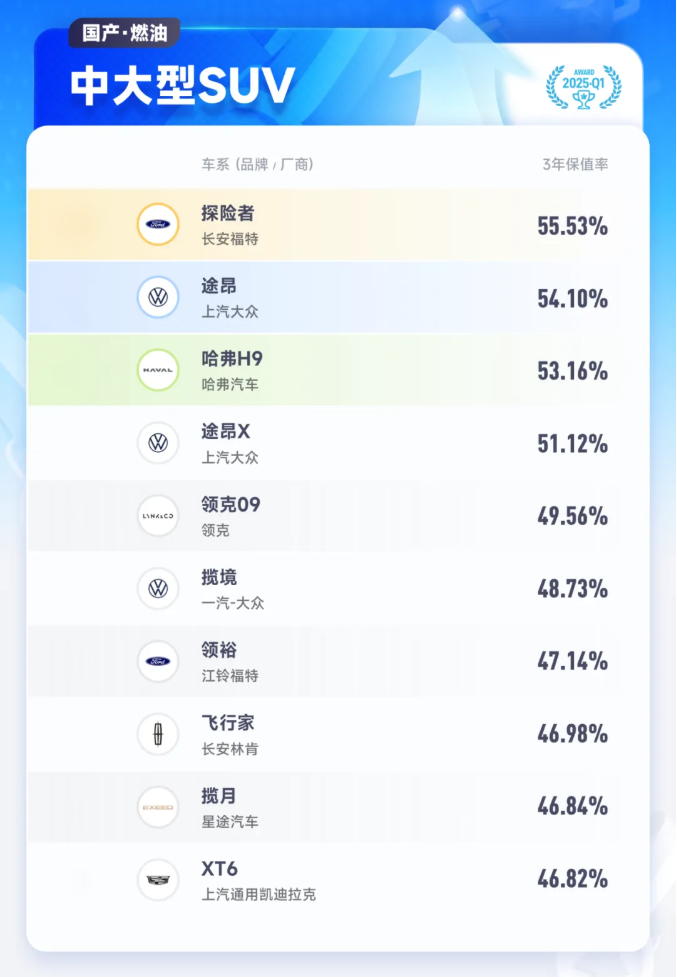Image resolution: width=677 pixels, height=977 pixels.
Task: Open the 途昂X model name
Action: point(226,432)
